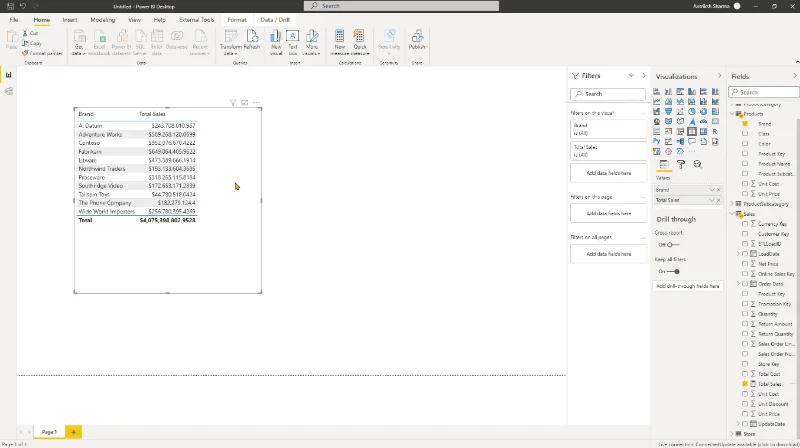The image size is (800, 448).
Task: Open Quick measure dialog
Action: pos(360,42)
